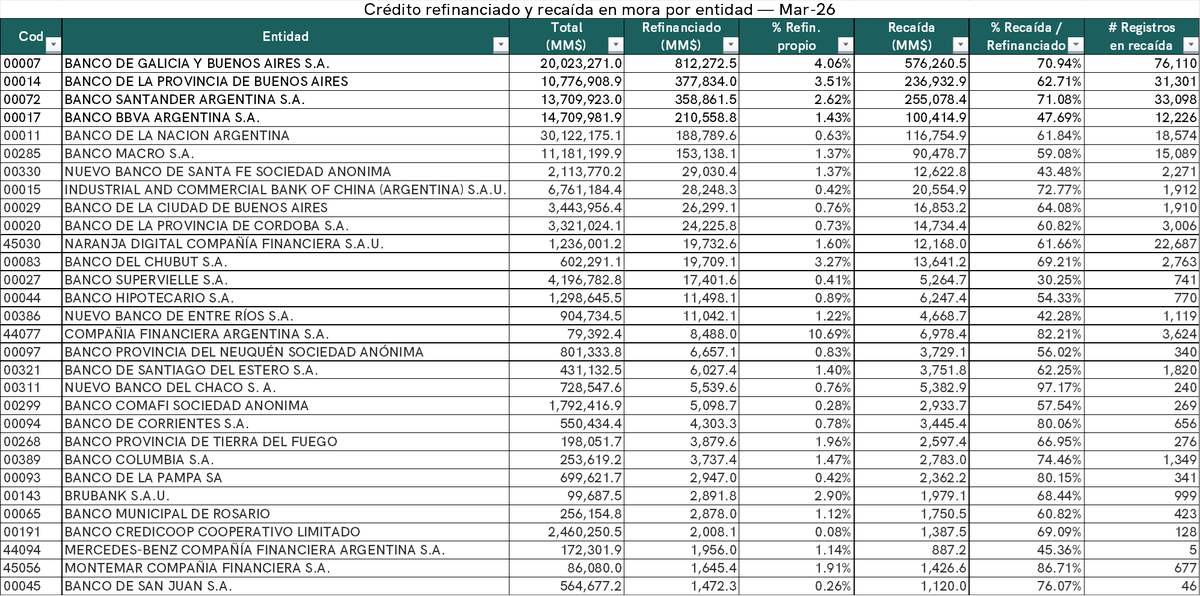Select total value '30,122,175.1'
The width and height of the screenshot is (1200, 596).
[568, 135]
